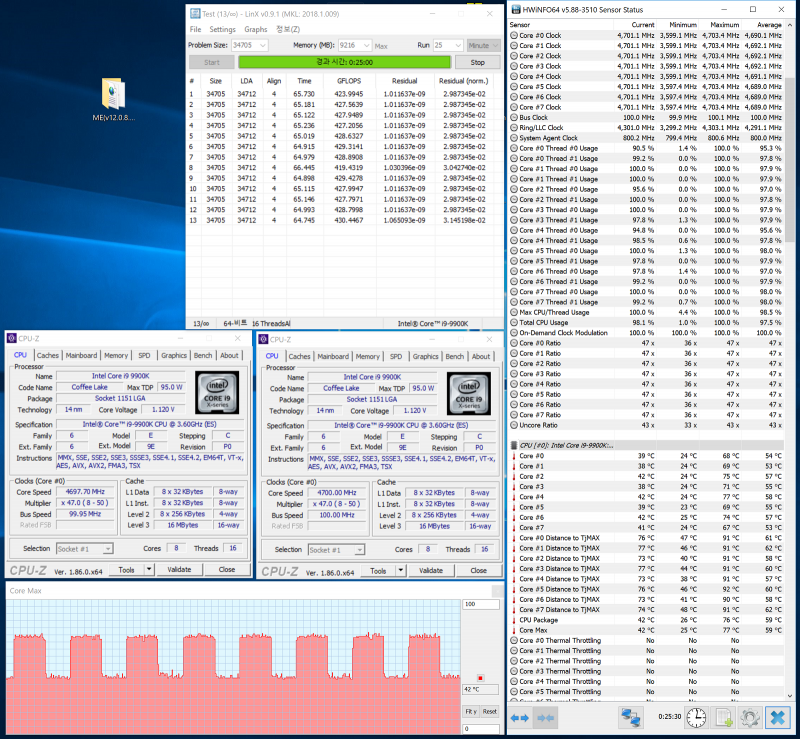This screenshot has height=739, width=800.
Task: Click HWiNFO64 title bar app icon
Action: click(516, 10)
